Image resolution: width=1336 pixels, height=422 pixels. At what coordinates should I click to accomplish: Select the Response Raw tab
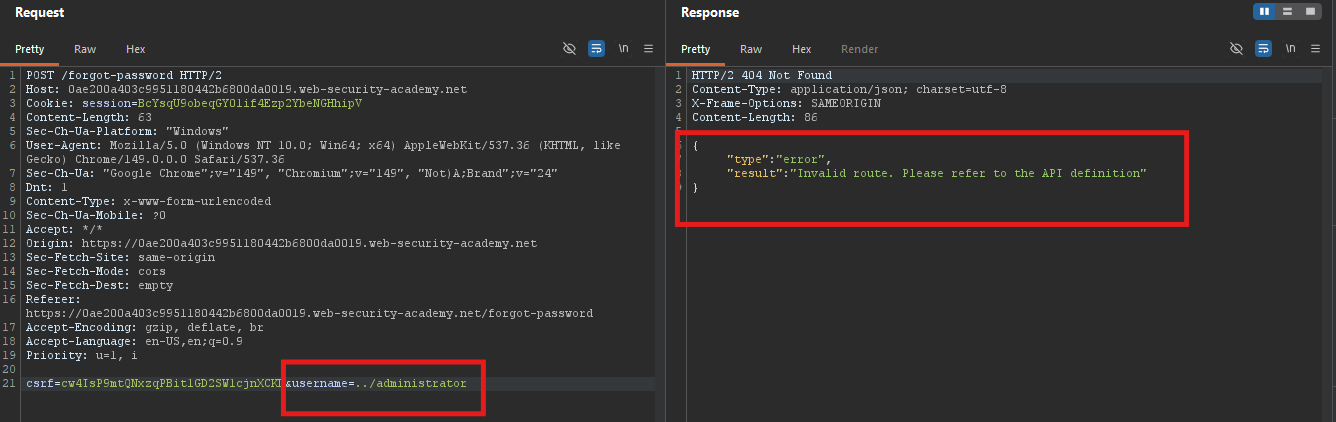751,49
